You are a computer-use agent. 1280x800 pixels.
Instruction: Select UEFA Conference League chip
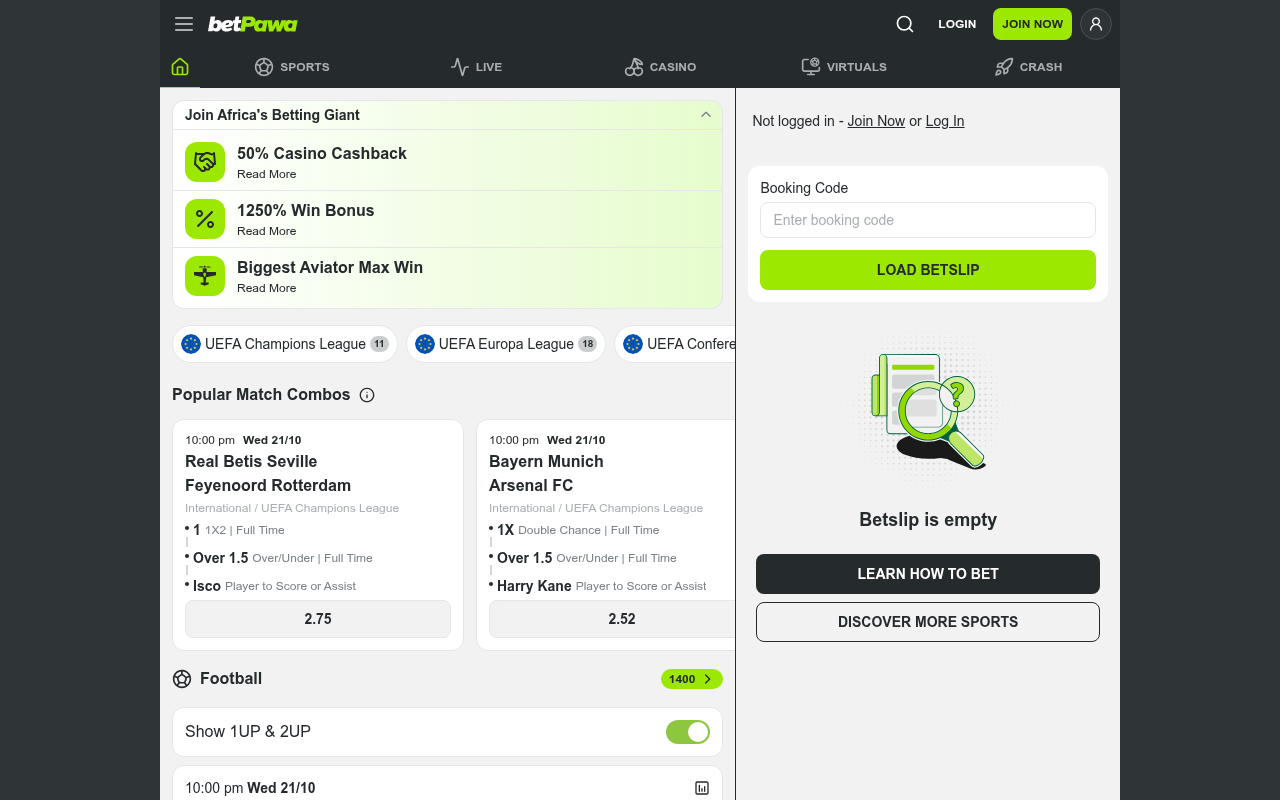(675, 344)
